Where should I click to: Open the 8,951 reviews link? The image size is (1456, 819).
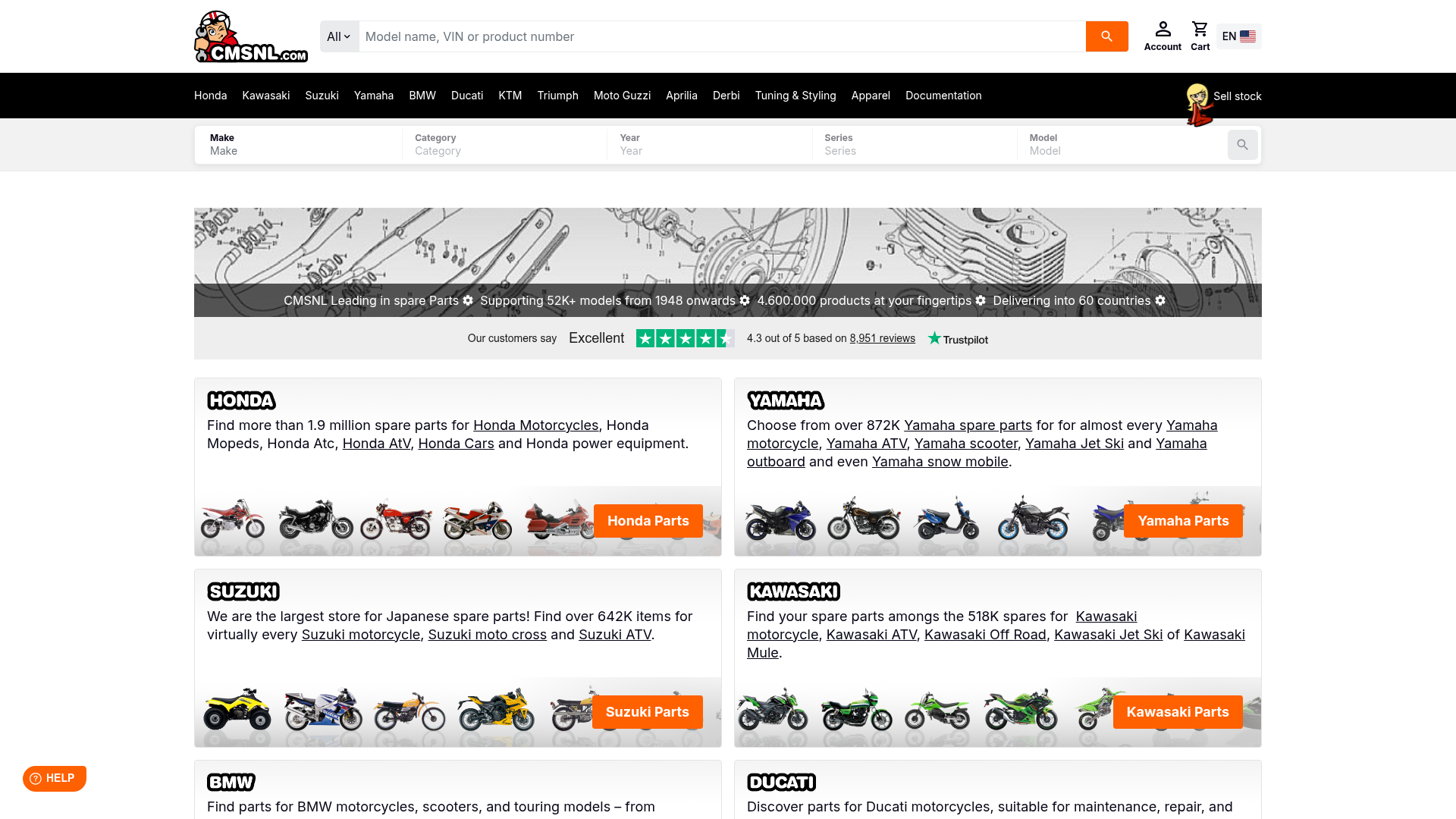pos(882,338)
